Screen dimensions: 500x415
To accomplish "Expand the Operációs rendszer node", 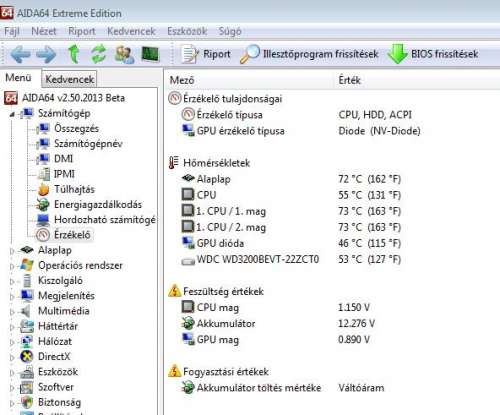I will pos(12,266).
